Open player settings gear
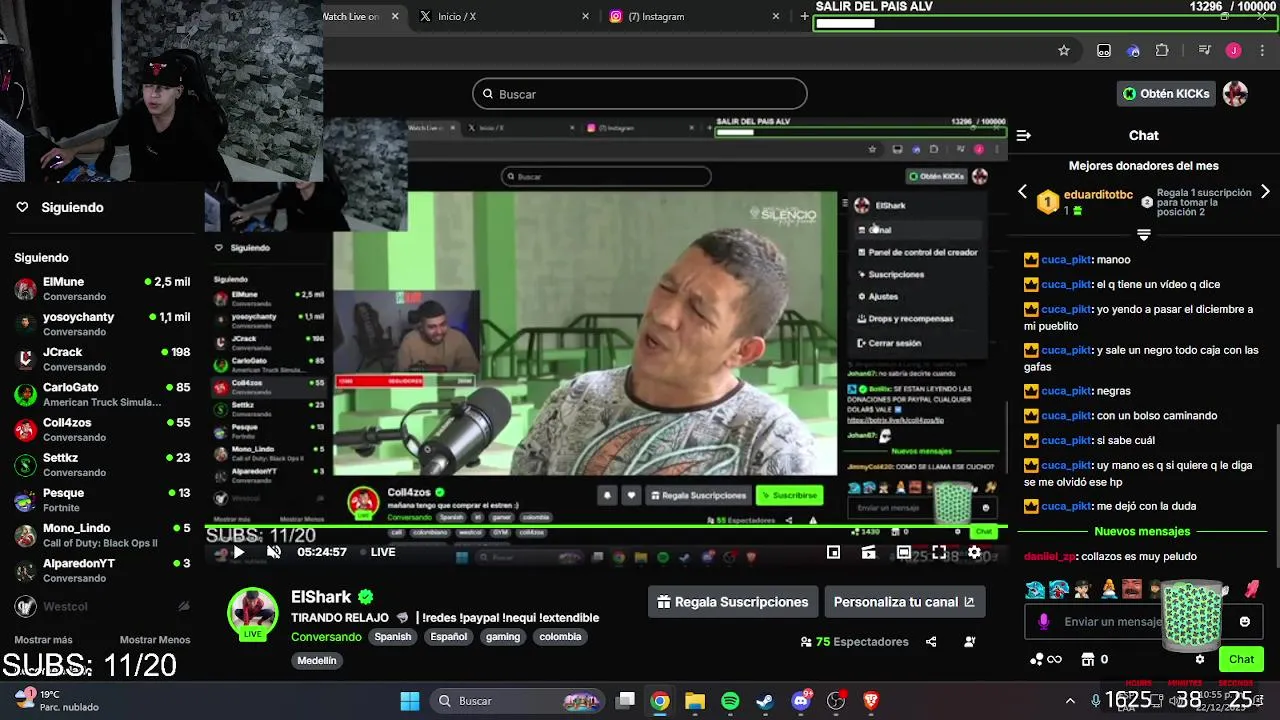Viewport: 1280px width, 720px height. pyautogui.click(x=974, y=552)
